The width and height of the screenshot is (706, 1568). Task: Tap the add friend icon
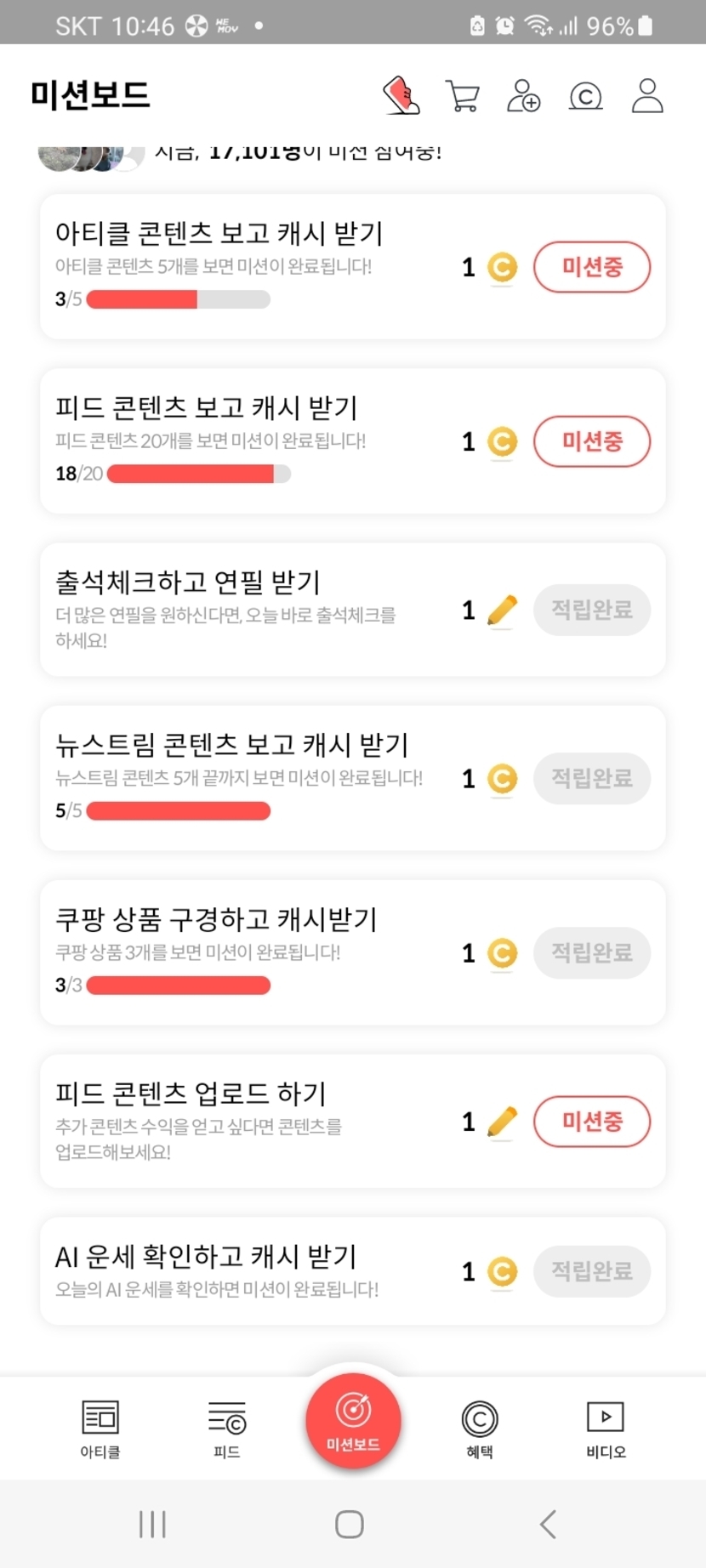point(523,96)
